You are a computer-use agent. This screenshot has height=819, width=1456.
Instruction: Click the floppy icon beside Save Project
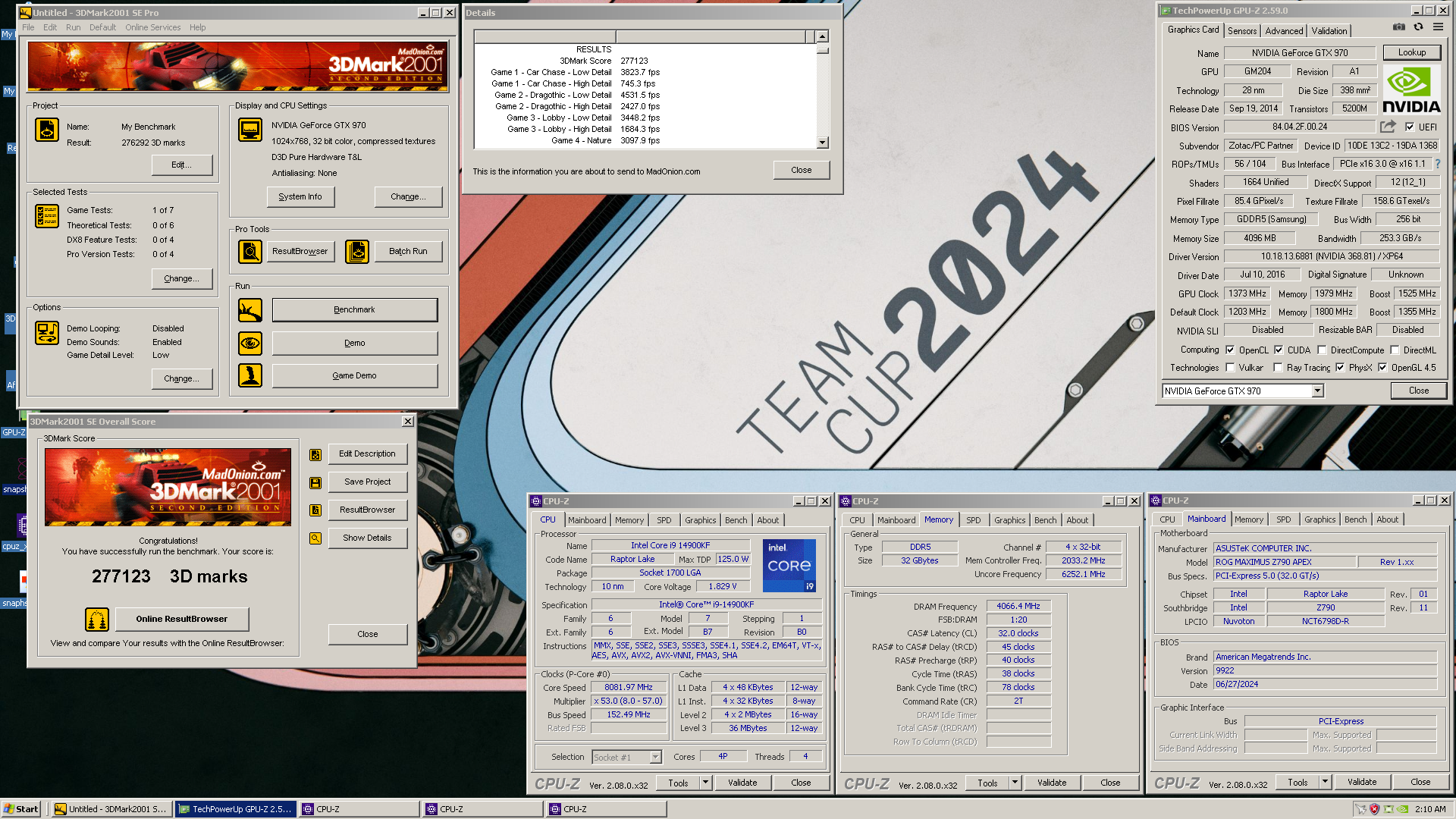315,483
